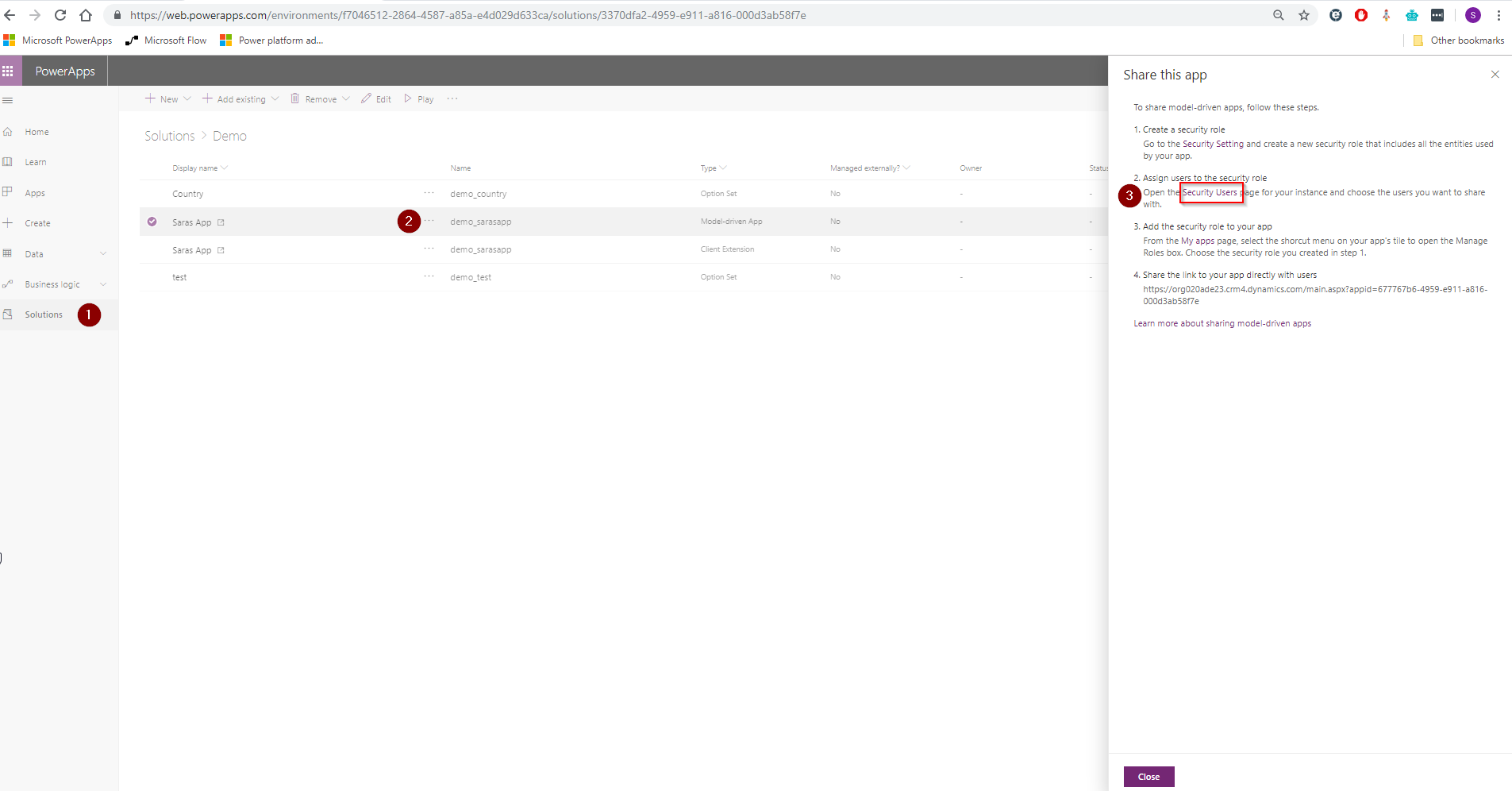Reload the page with the refresh icon
The height and width of the screenshot is (791, 1512).
tap(60, 15)
